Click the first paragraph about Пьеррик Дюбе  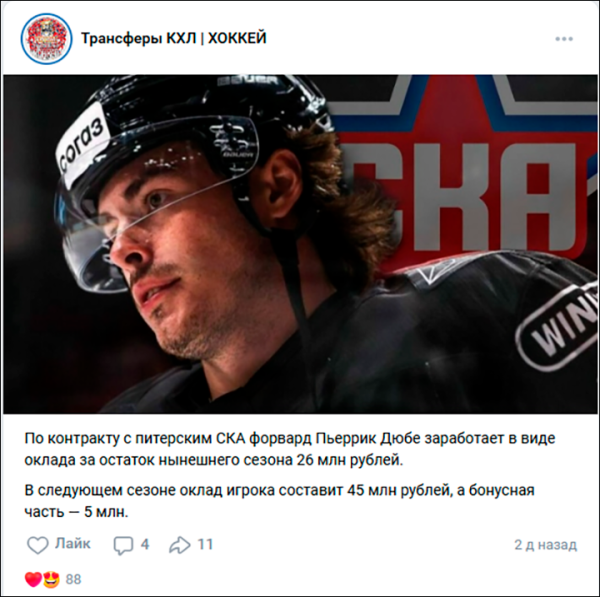(290, 449)
